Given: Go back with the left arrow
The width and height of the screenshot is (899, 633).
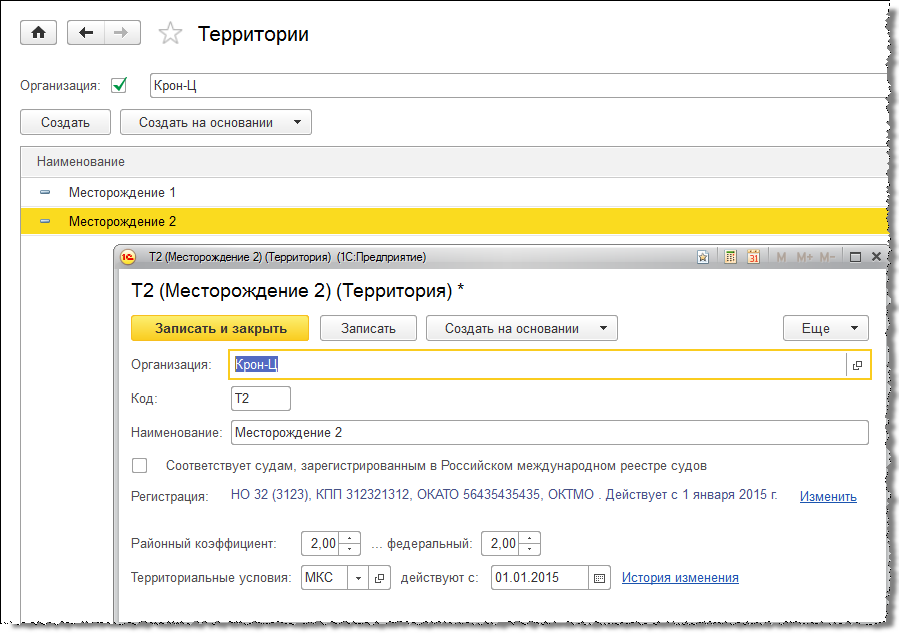Looking at the screenshot, I should coord(86,33).
